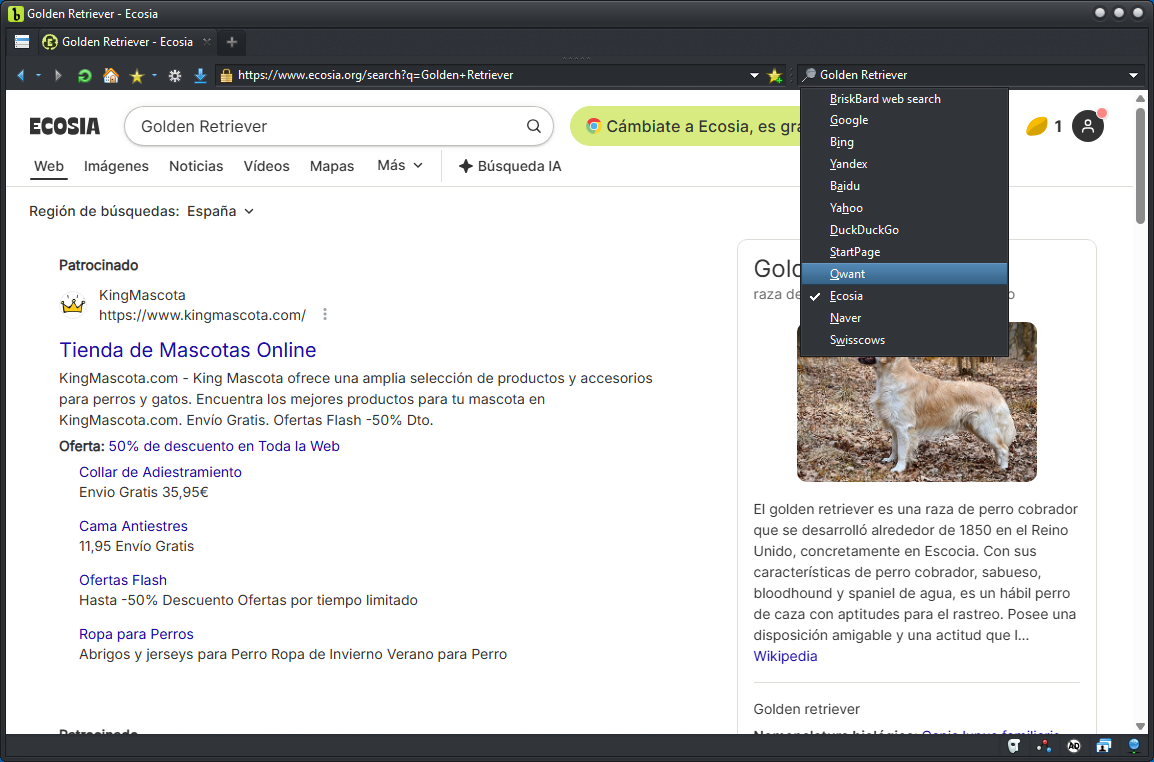
Task: Open the downloads arrow icon
Action: pos(200,75)
